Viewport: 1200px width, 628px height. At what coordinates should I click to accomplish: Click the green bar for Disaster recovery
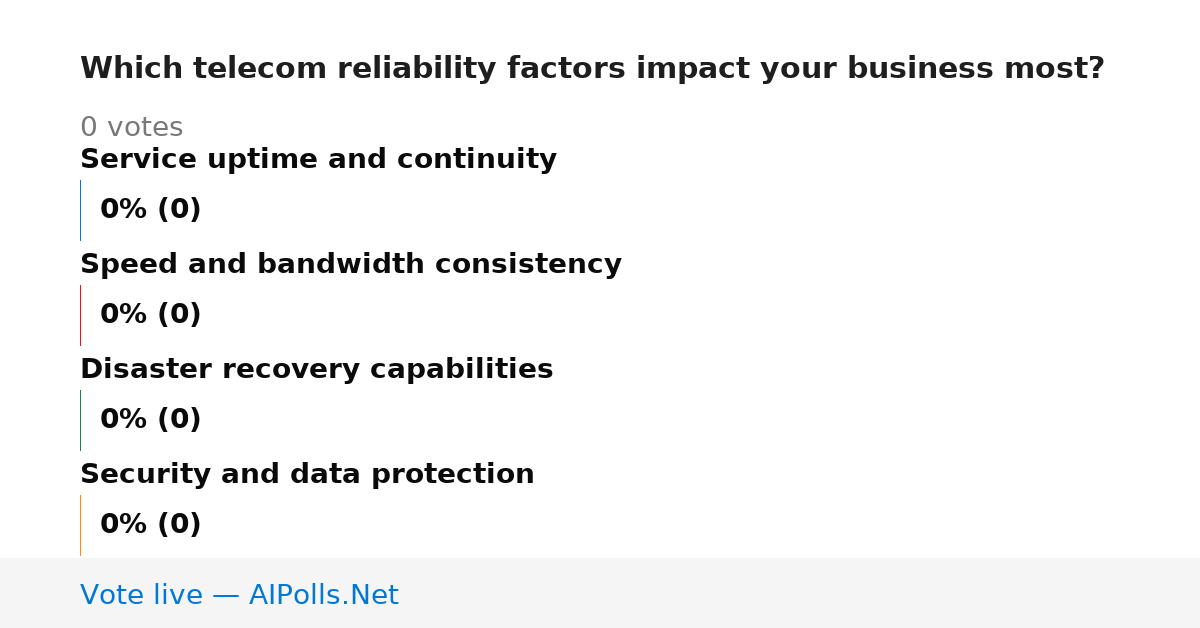[80, 420]
